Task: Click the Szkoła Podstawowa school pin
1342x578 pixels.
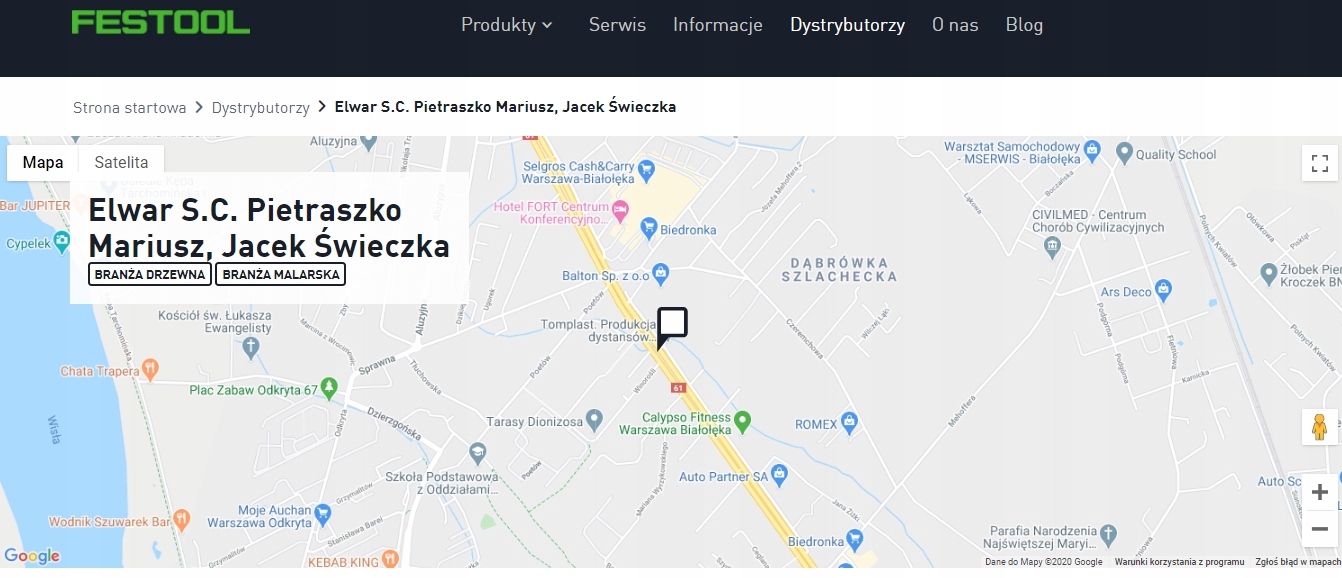Action: [x=477, y=453]
